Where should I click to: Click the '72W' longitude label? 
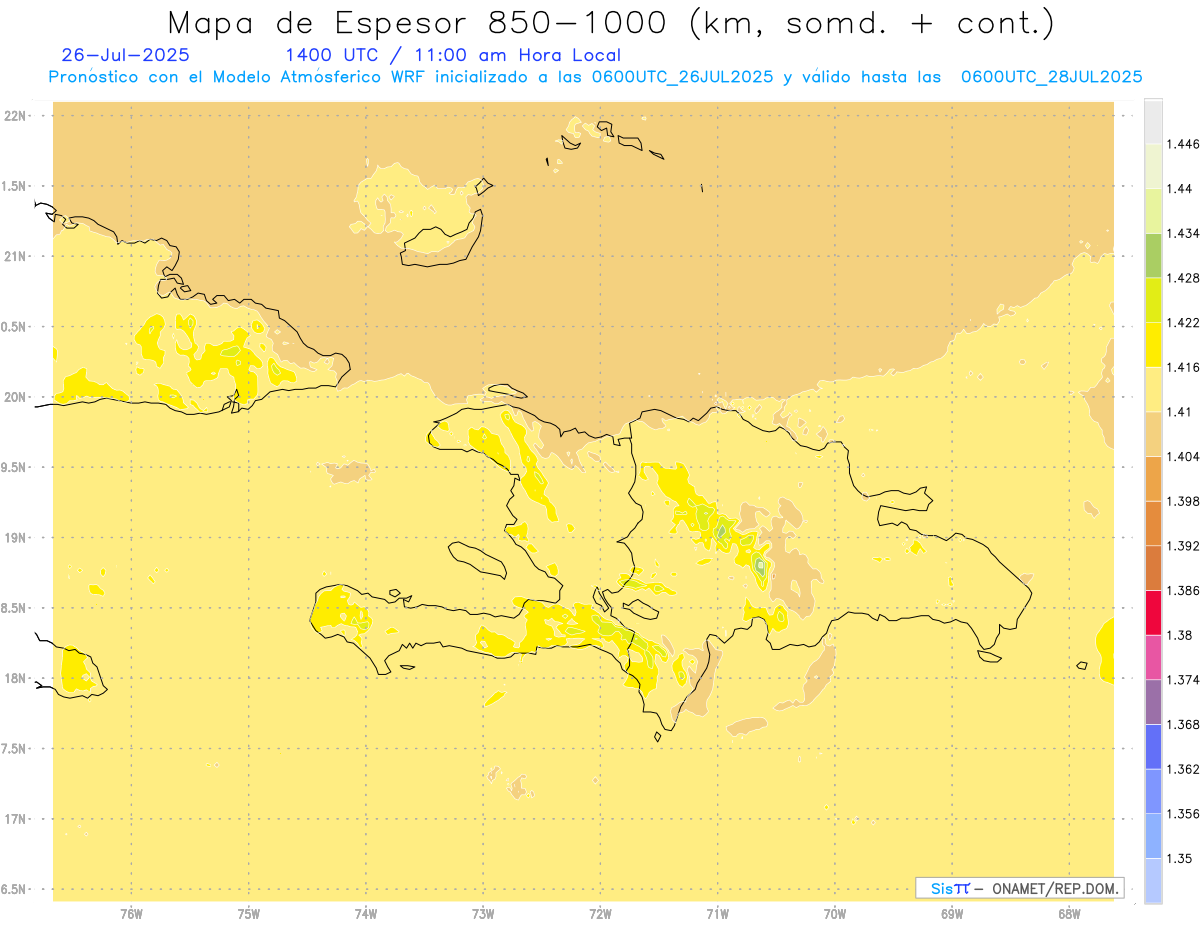(x=601, y=914)
